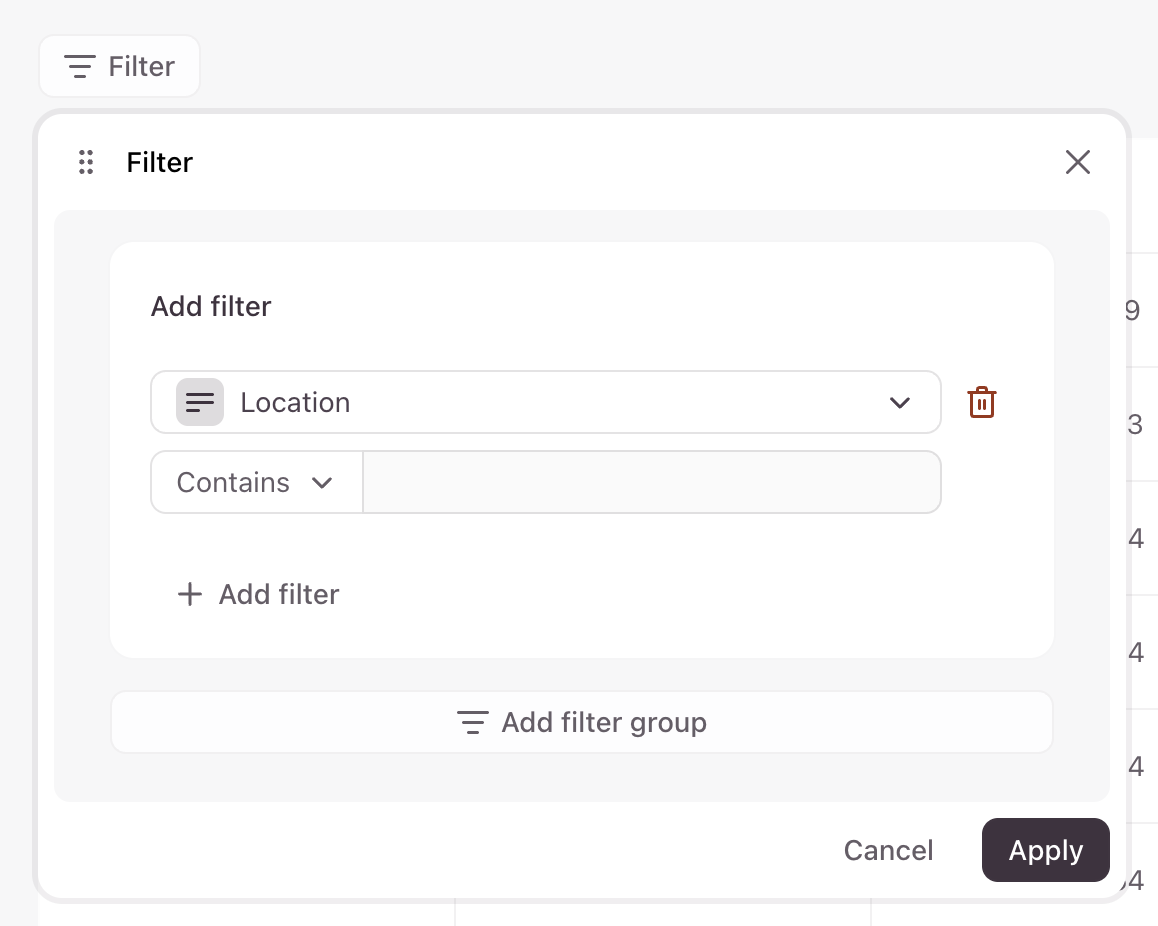Click the text-field type icon beside Location
The height and width of the screenshot is (926, 1158).
click(200, 402)
